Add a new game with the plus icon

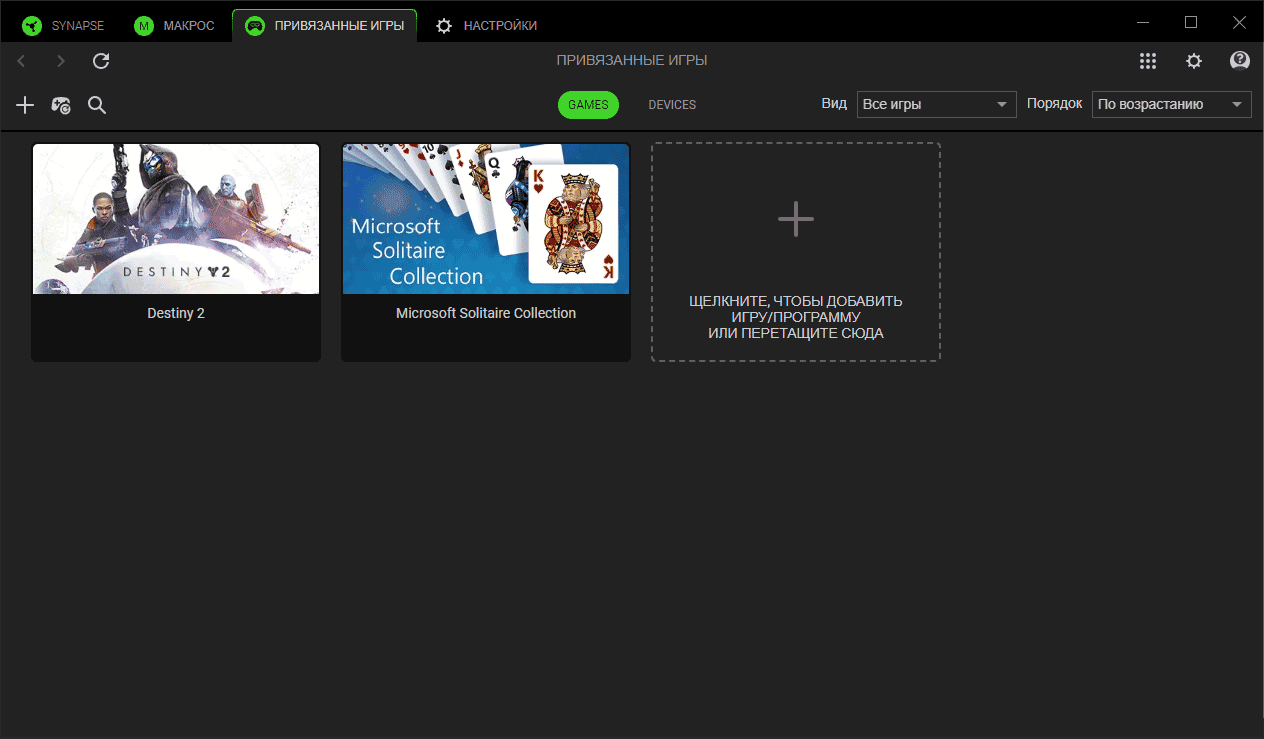pos(25,105)
